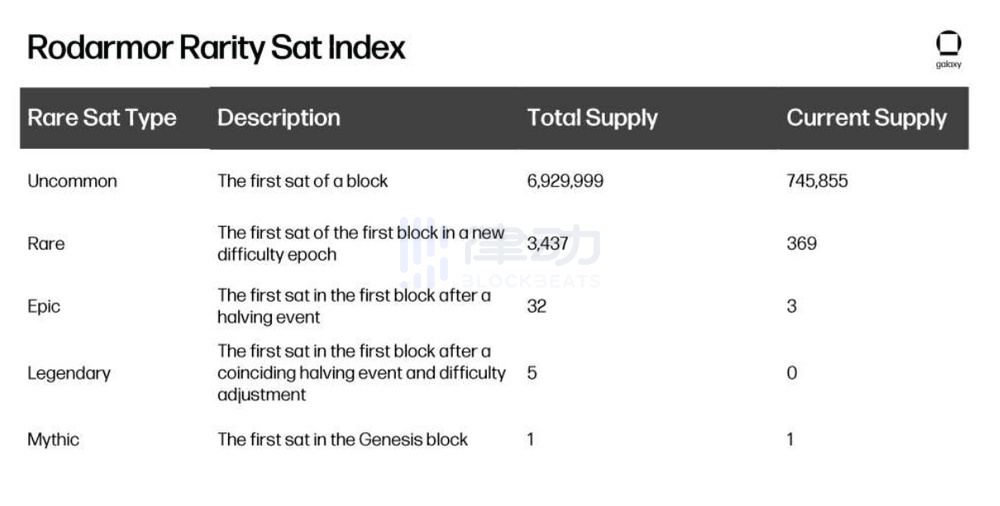Select the Epic row label
1000x506 pixels.
tap(44, 306)
